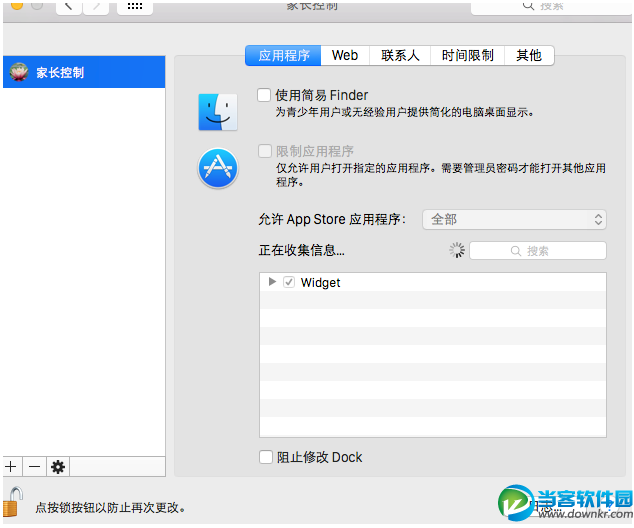Switch to the 其他 tab
The width and height of the screenshot is (634, 528).
coord(529,55)
